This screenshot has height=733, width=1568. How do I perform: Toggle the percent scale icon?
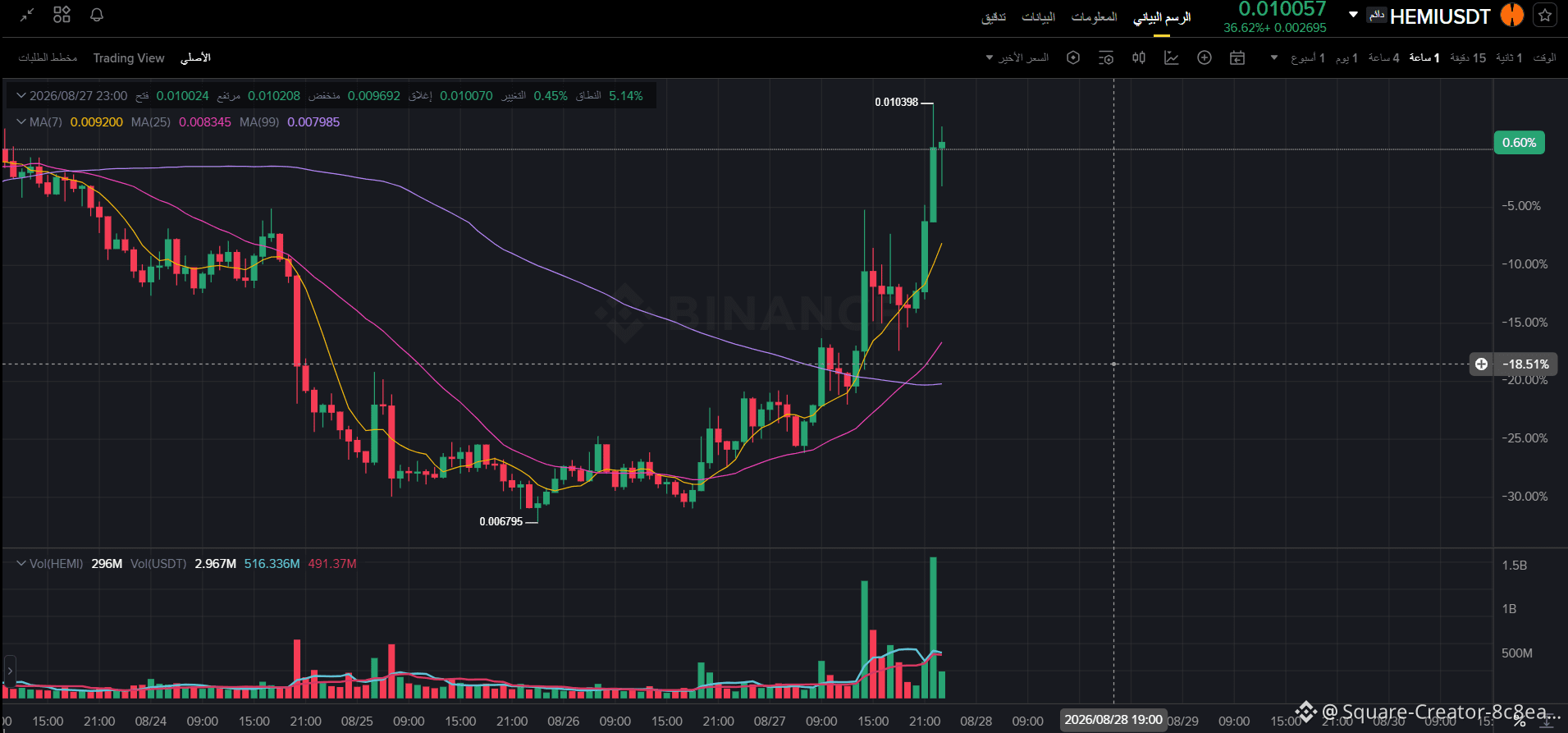point(1520,721)
